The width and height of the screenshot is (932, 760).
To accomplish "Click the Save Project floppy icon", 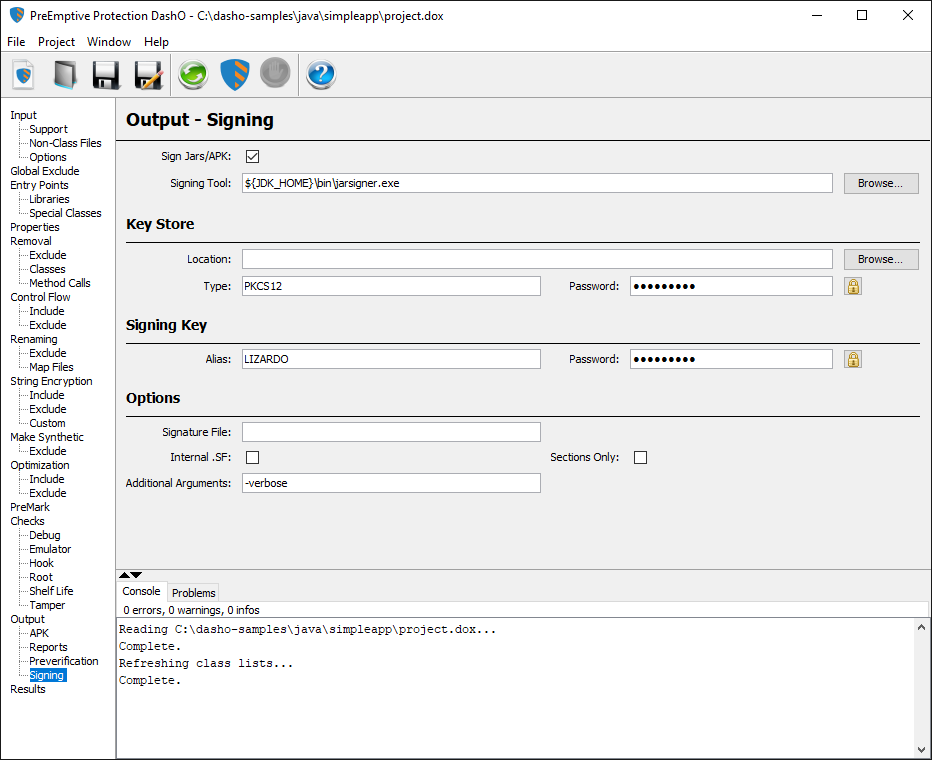I will pyautogui.click(x=106, y=75).
